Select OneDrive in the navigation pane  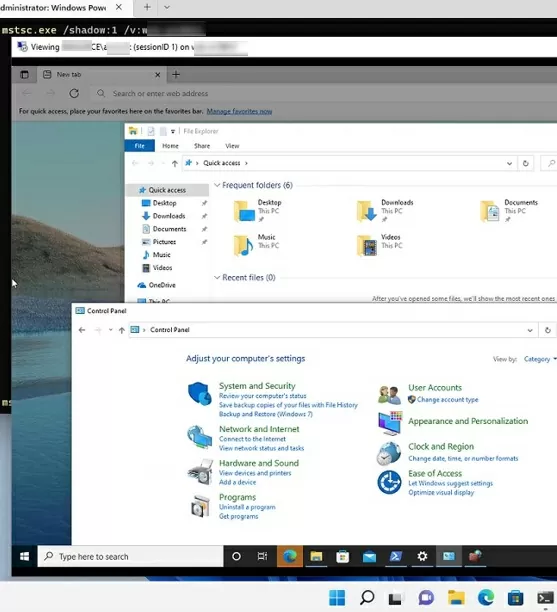click(162, 285)
